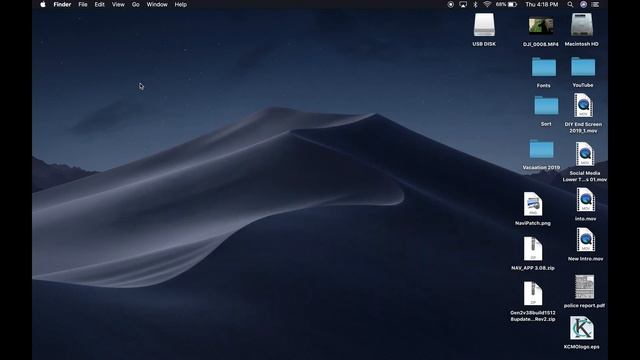The height and width of the screenshot is (360, 640).
Task: Open the Apple menu
Action: 43,4
